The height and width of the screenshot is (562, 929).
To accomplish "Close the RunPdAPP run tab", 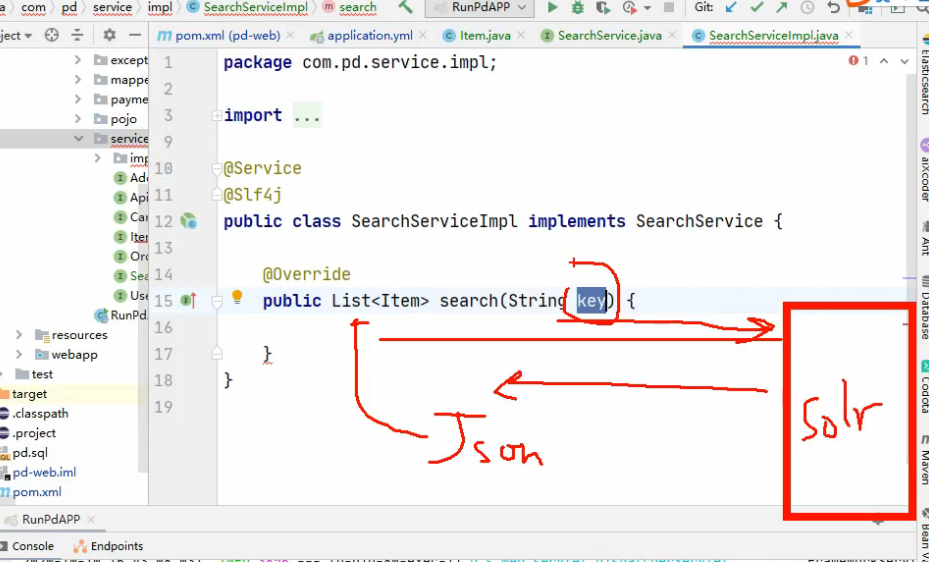I will pyautogui.click(x=91, y=520).
